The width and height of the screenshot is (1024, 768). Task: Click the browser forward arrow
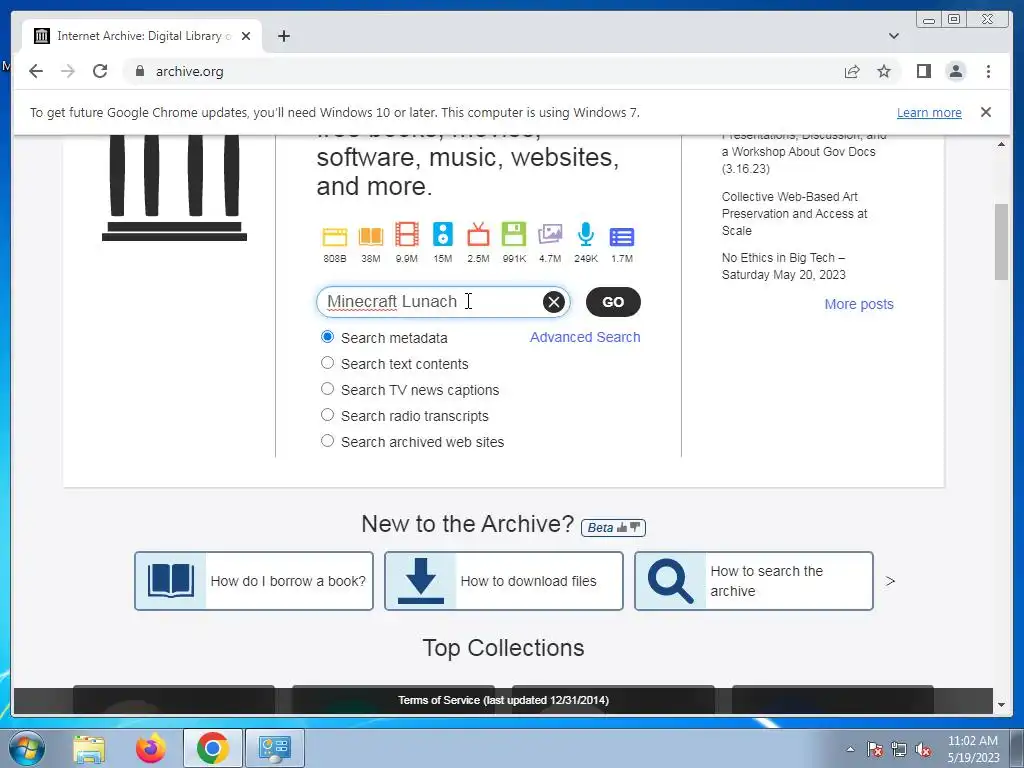(x=68, y=71)
